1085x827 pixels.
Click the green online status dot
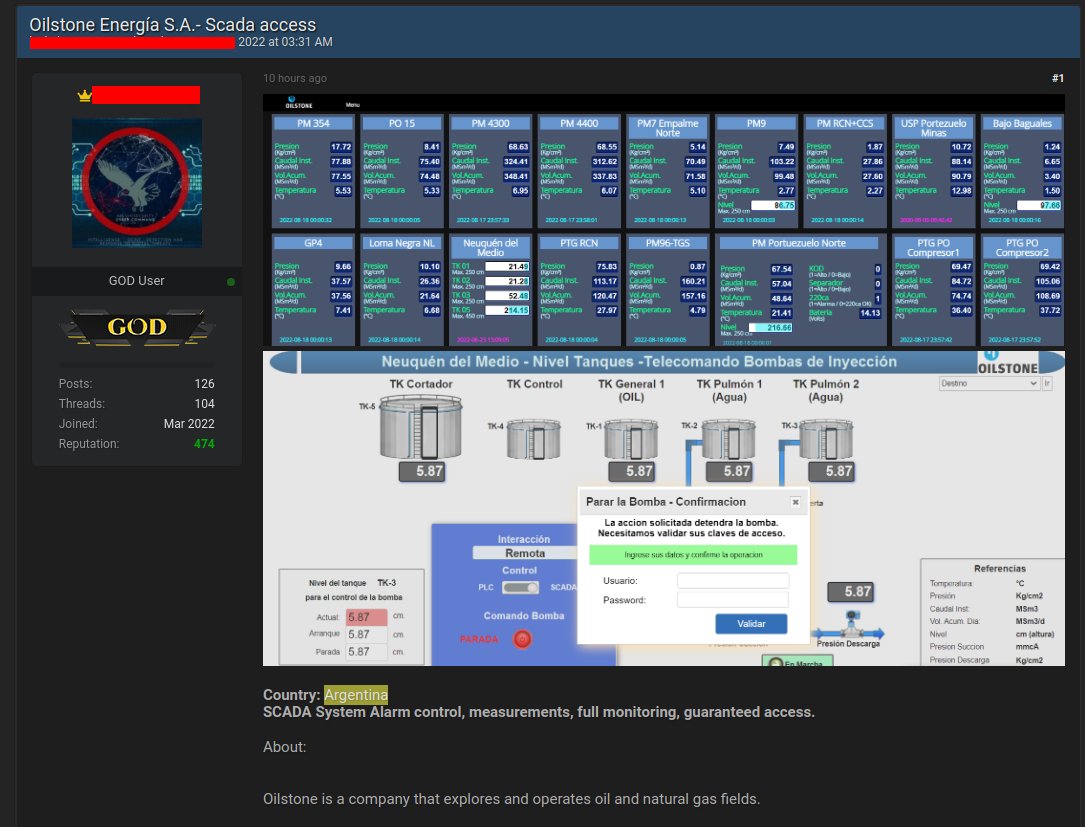[231, 282]
